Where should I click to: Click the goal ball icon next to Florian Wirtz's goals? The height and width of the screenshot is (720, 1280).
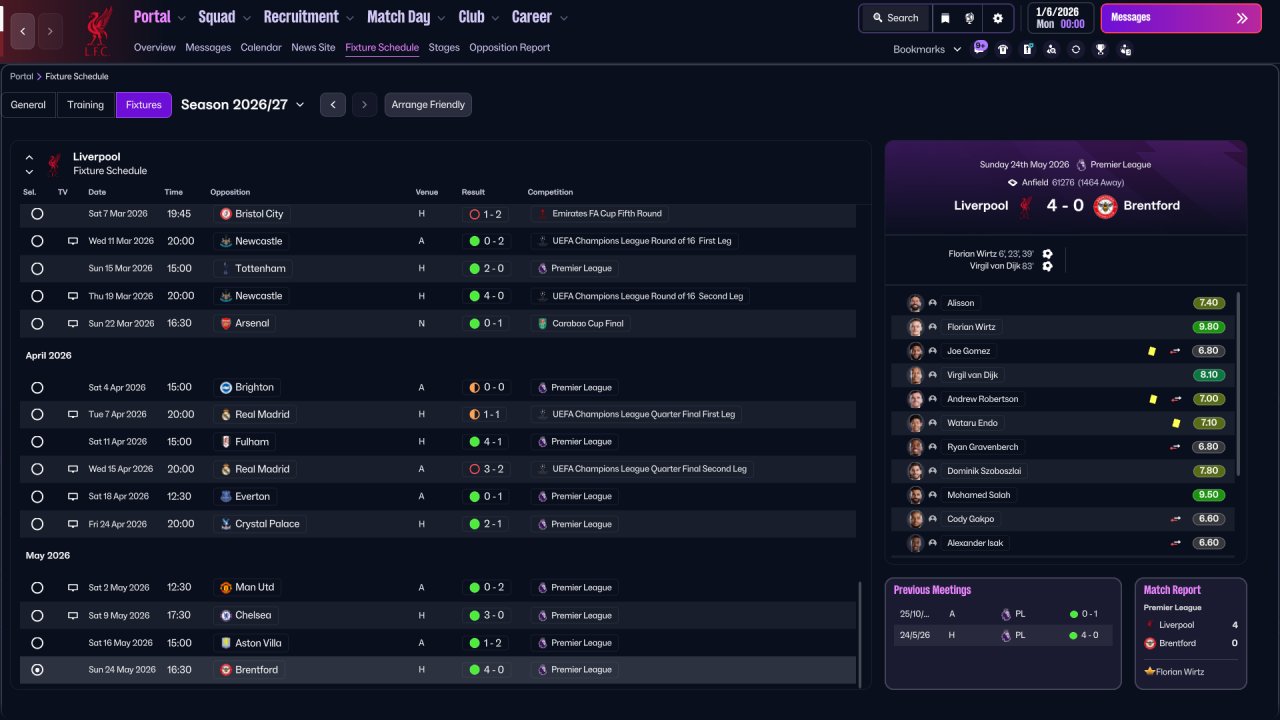pyautogui.click(x=1047, y=254)
